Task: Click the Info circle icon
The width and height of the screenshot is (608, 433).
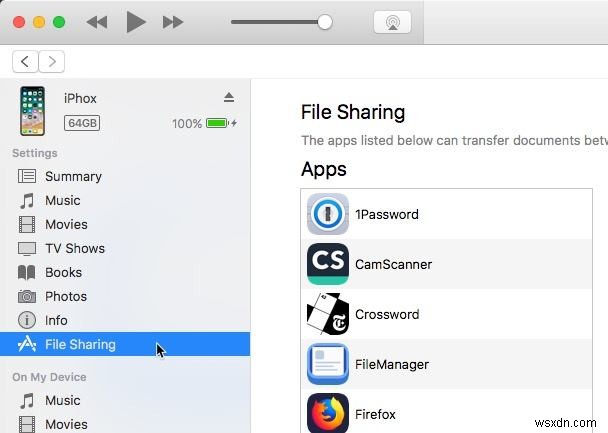Action: click(x=27, y=321)
